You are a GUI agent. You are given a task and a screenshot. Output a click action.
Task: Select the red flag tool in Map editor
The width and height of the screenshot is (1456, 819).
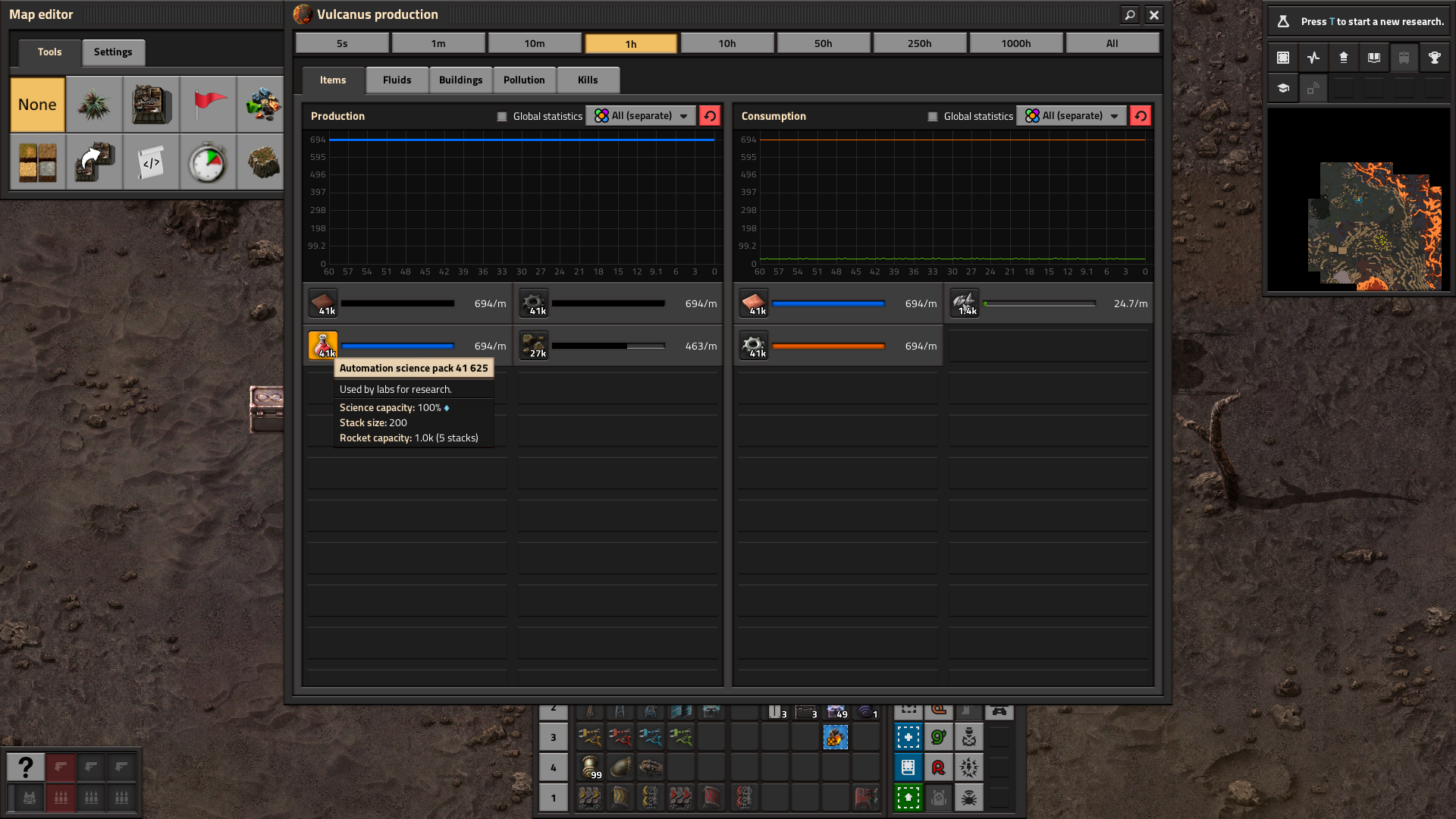tap(208, 105)
